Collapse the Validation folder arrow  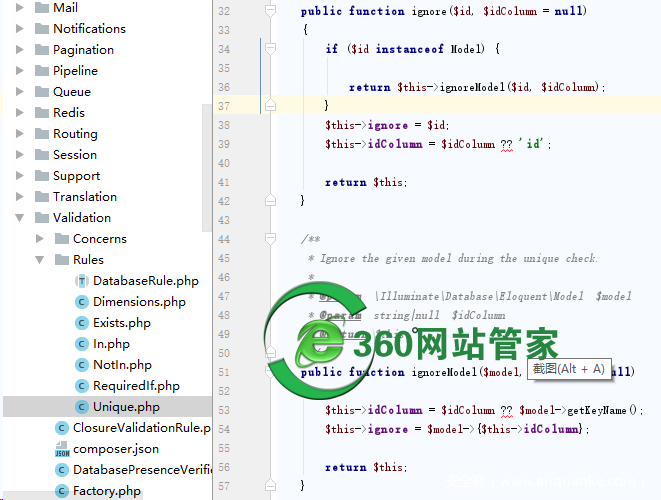(x=19, y=218)
